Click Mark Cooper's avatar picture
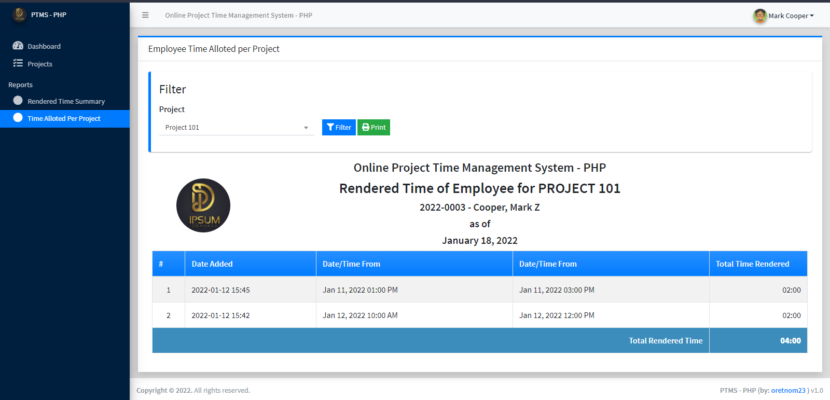Image resolution: width=830 pixels, height=400 pixels. 760,16
